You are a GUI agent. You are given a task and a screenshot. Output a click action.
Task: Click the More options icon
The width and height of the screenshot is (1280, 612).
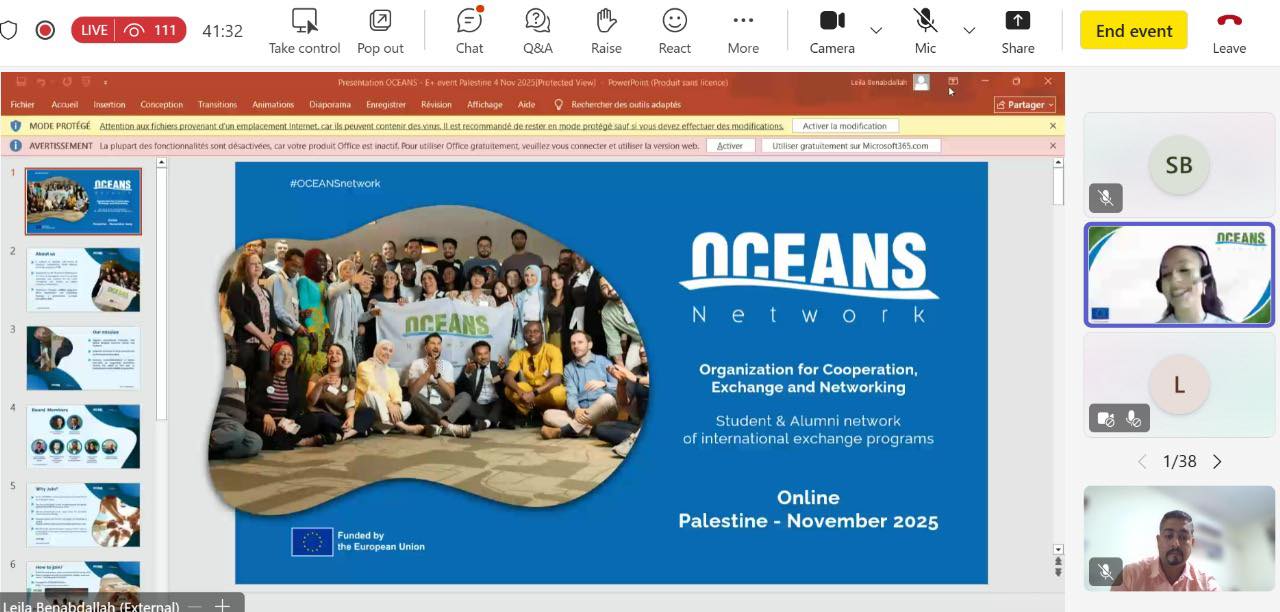[742, 31]
